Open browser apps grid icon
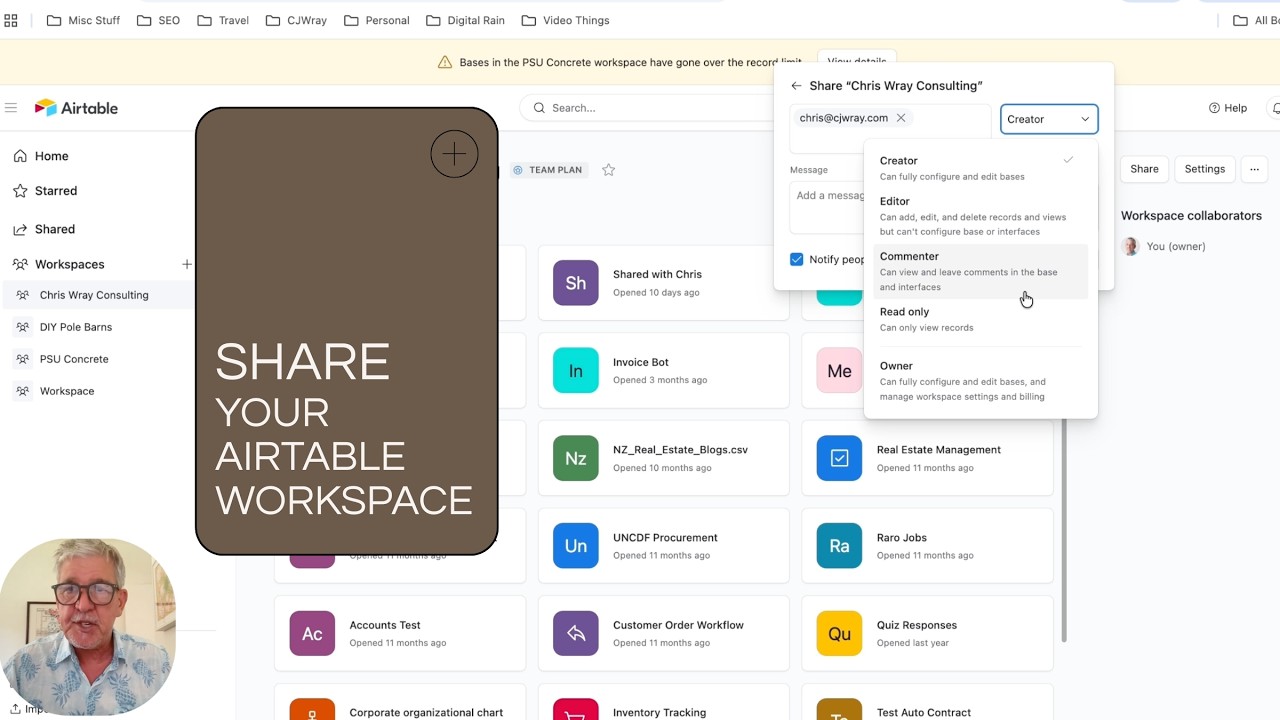 tap(11, 20)
